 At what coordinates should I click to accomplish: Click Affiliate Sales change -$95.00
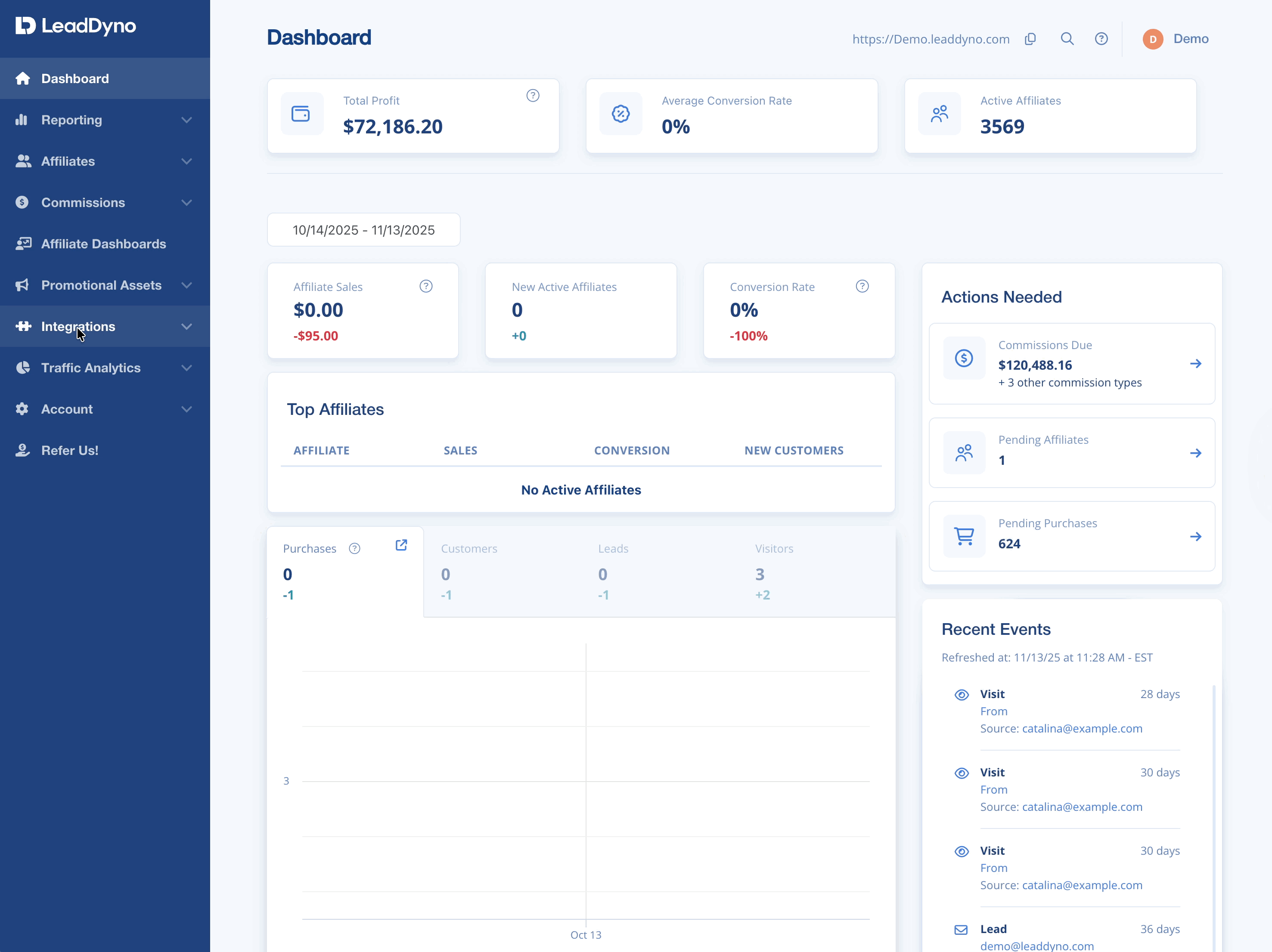tap(316, 336)
